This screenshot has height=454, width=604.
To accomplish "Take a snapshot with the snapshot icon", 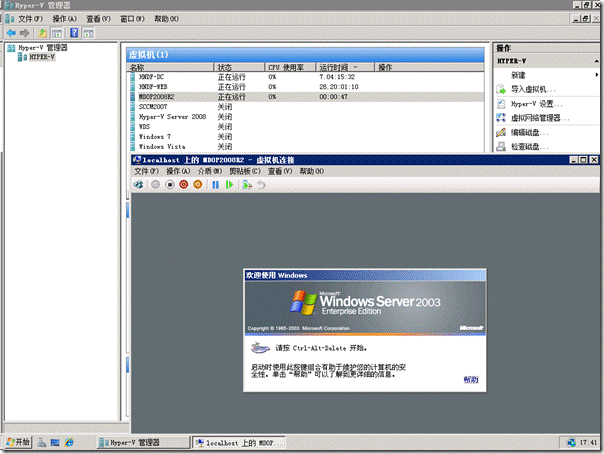I will tap(247, 185).
